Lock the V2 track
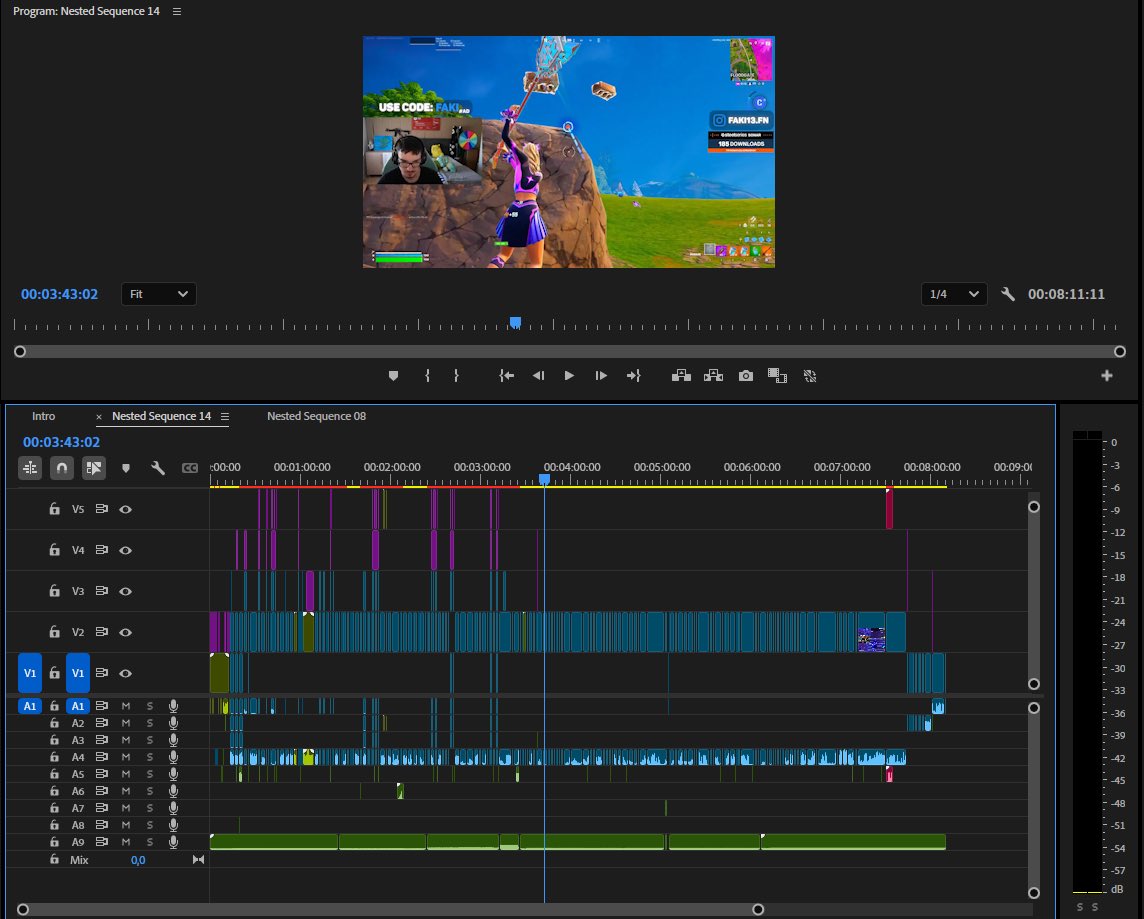The image size is (1144, 919). click(x=54, y=632)
